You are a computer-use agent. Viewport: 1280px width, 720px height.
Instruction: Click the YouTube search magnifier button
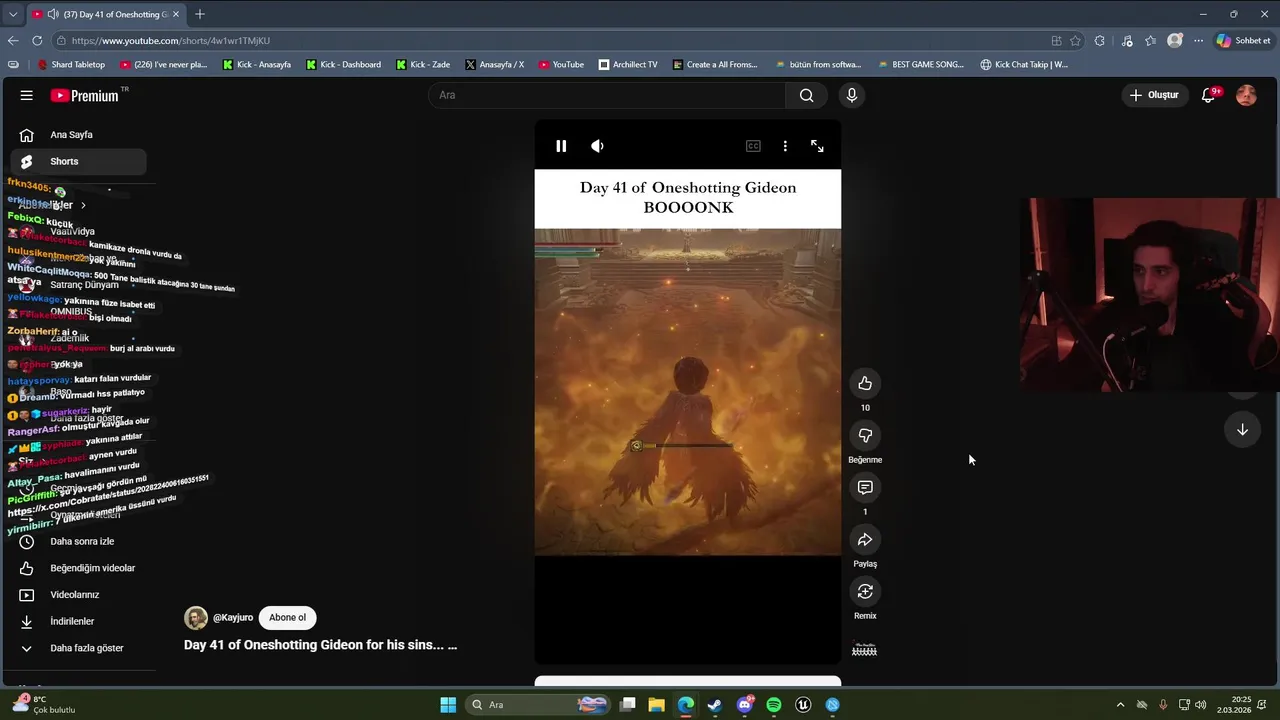(x=806, y=95)
